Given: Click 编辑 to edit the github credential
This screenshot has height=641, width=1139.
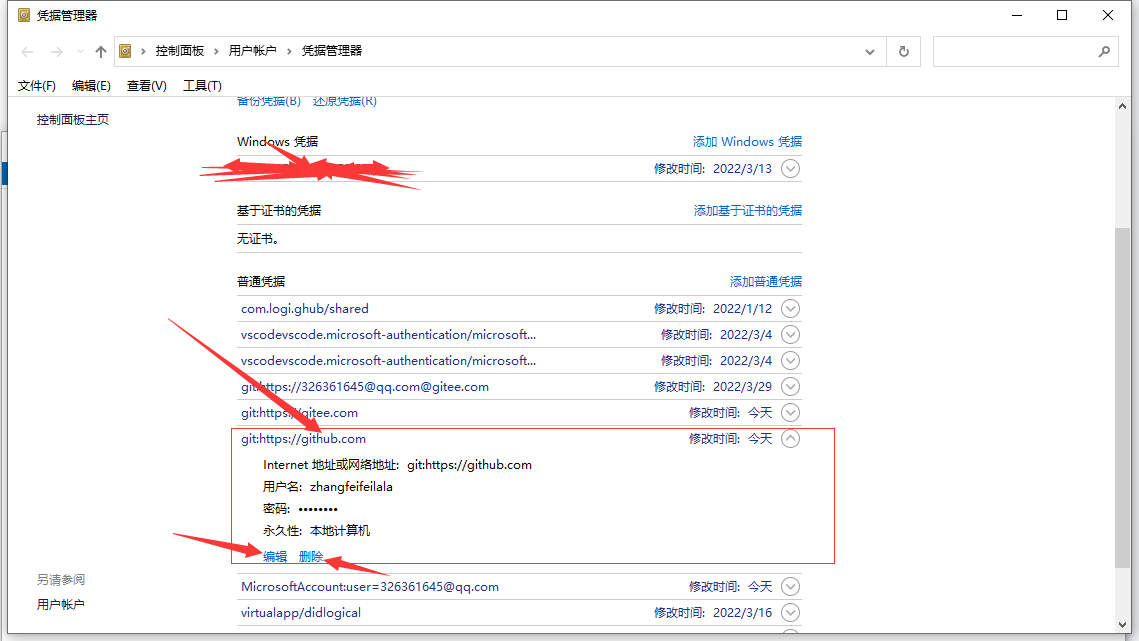Looking at the screenshot, I should pyautogui.click(x=273, y=556).
